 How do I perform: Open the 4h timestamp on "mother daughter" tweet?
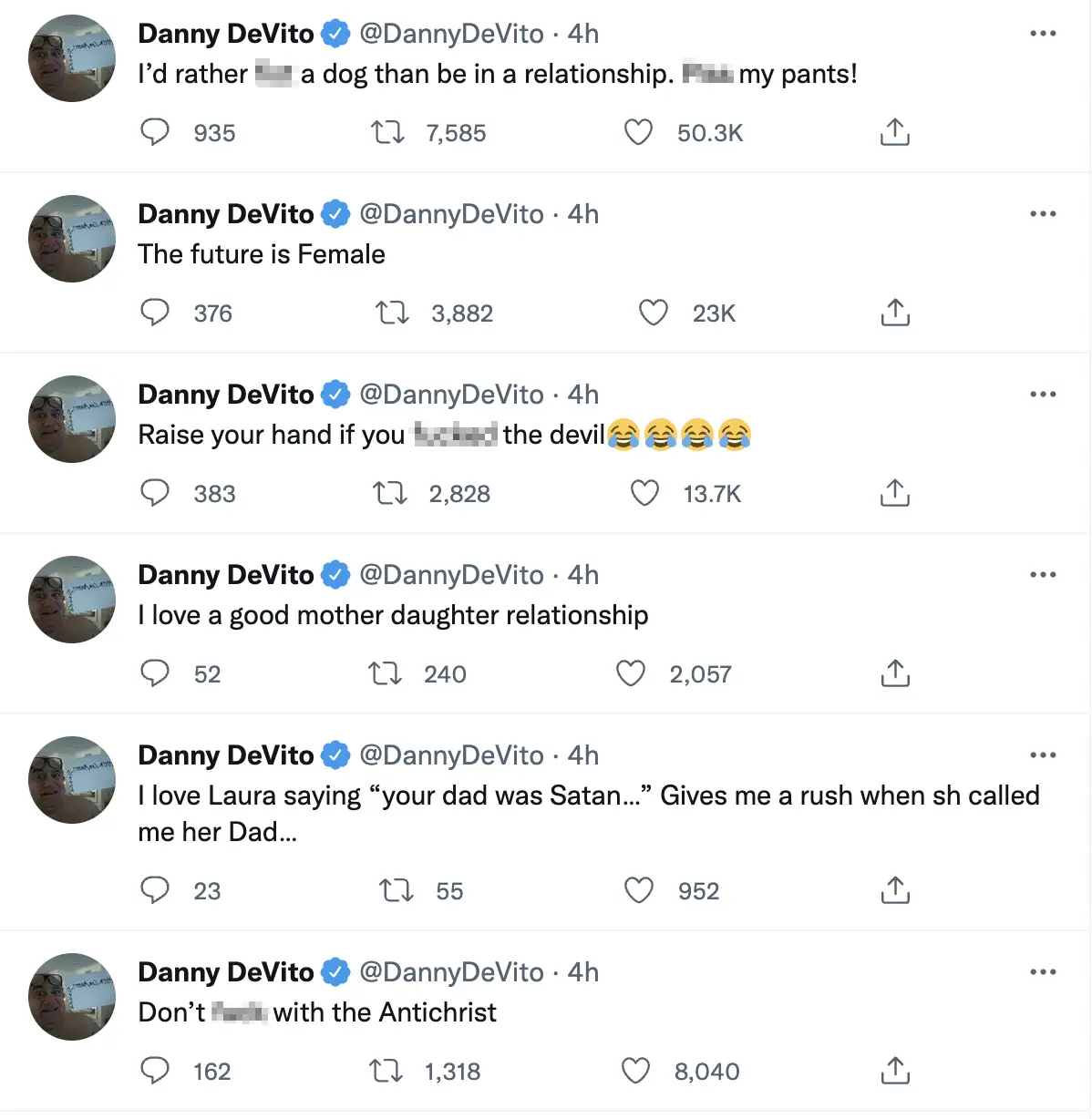(583, 575)
